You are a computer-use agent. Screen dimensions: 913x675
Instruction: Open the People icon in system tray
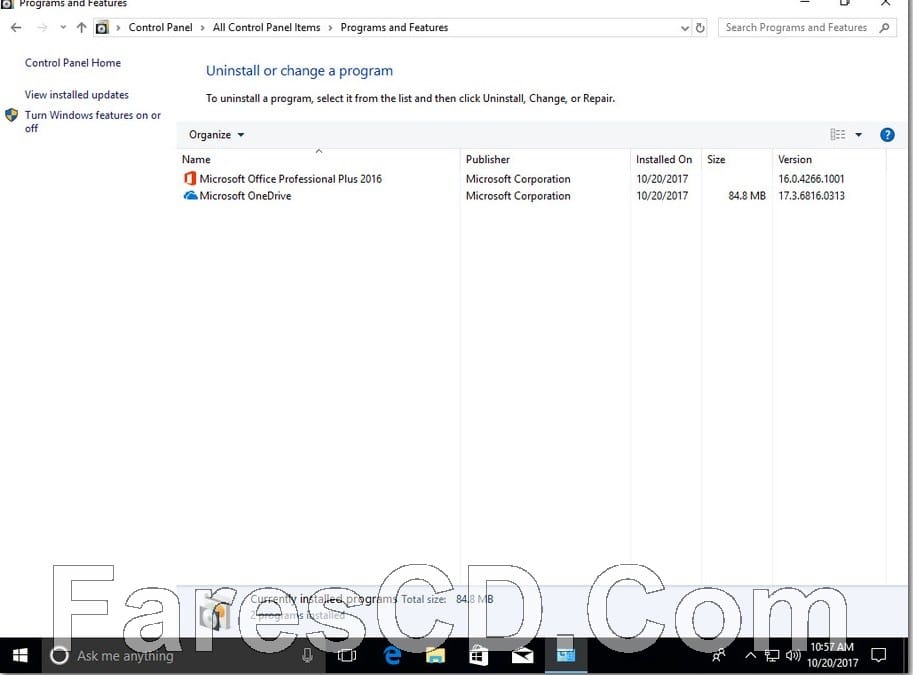(x=719, y=656)
